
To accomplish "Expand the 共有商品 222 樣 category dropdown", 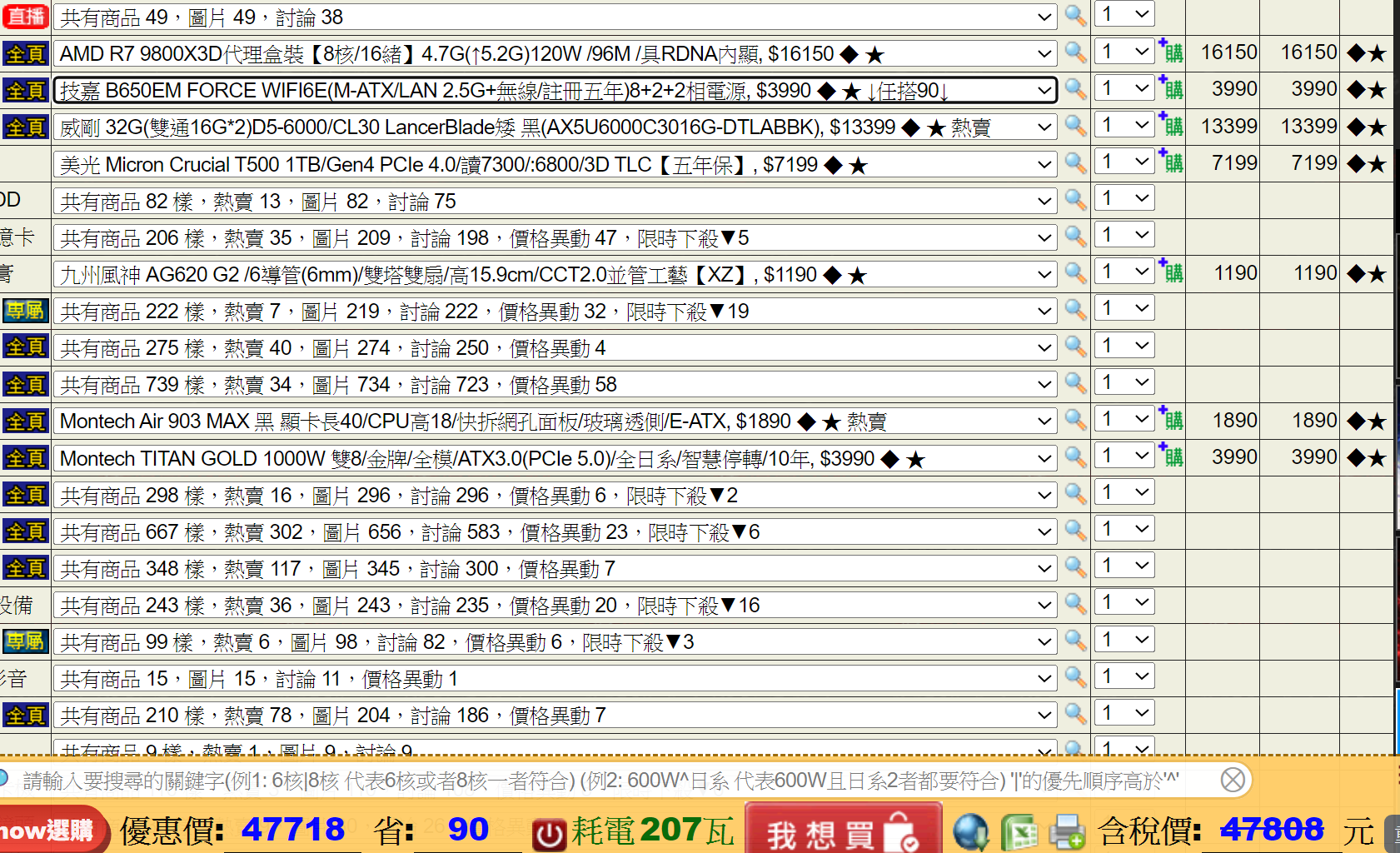I will coord(555,312).
